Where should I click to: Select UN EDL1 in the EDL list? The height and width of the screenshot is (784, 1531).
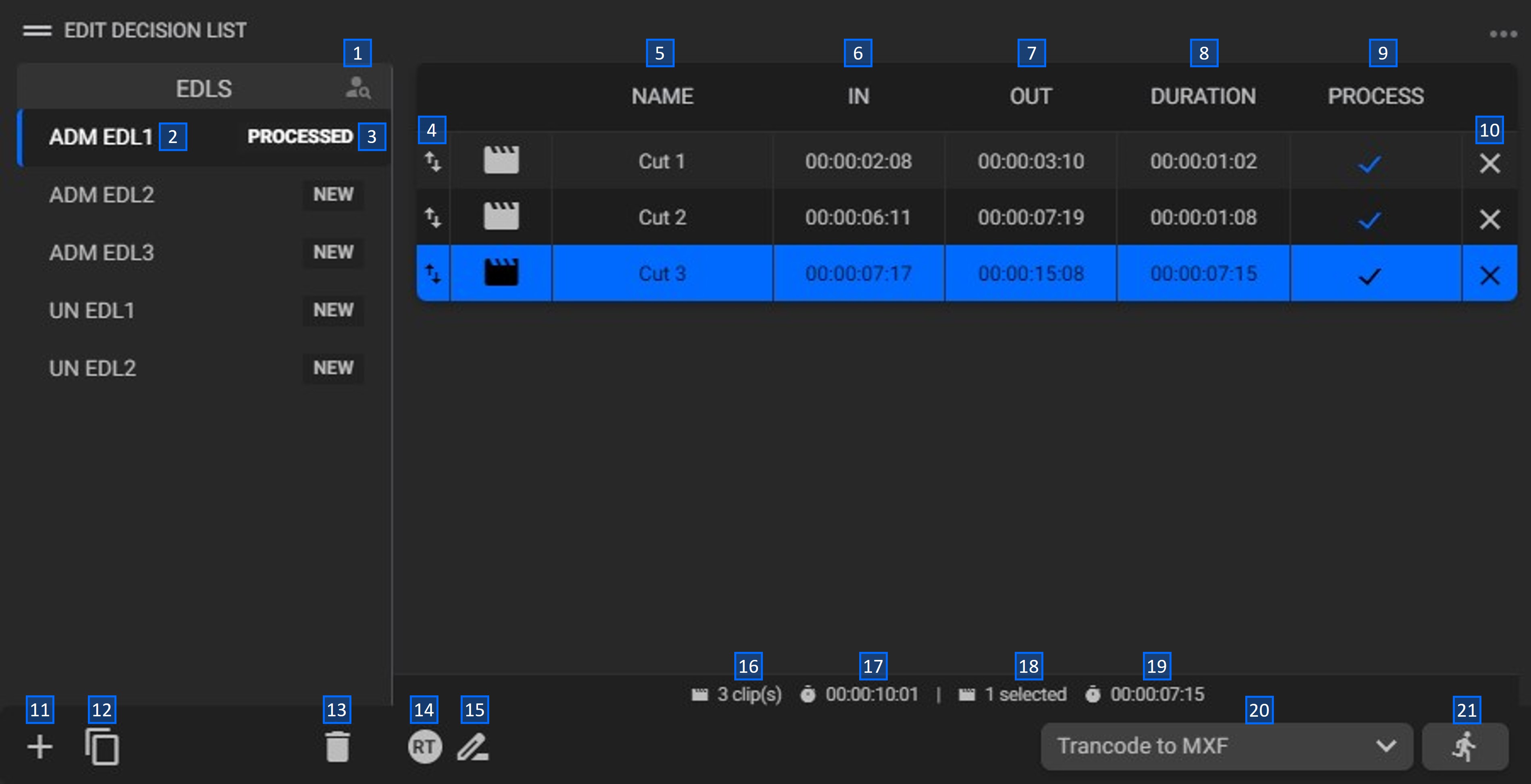coord(204,311)
